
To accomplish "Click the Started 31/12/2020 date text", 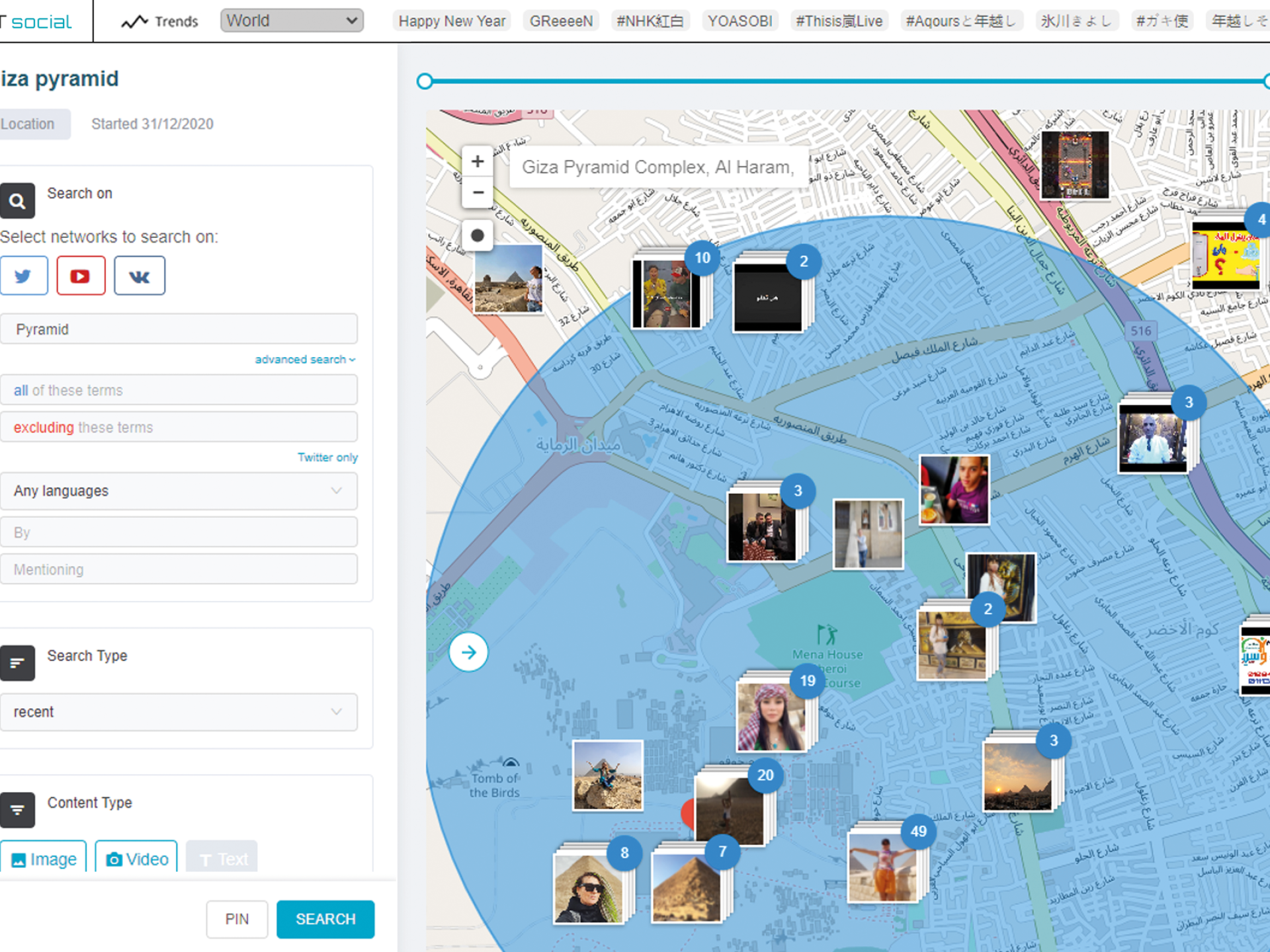I will click(152, 124).
